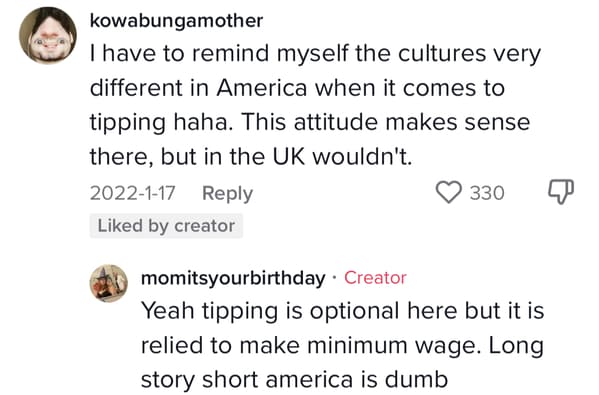Click the line 'there, but in the UK wouldn't.'
Screen dimensions: 599x395
[251, 157]
